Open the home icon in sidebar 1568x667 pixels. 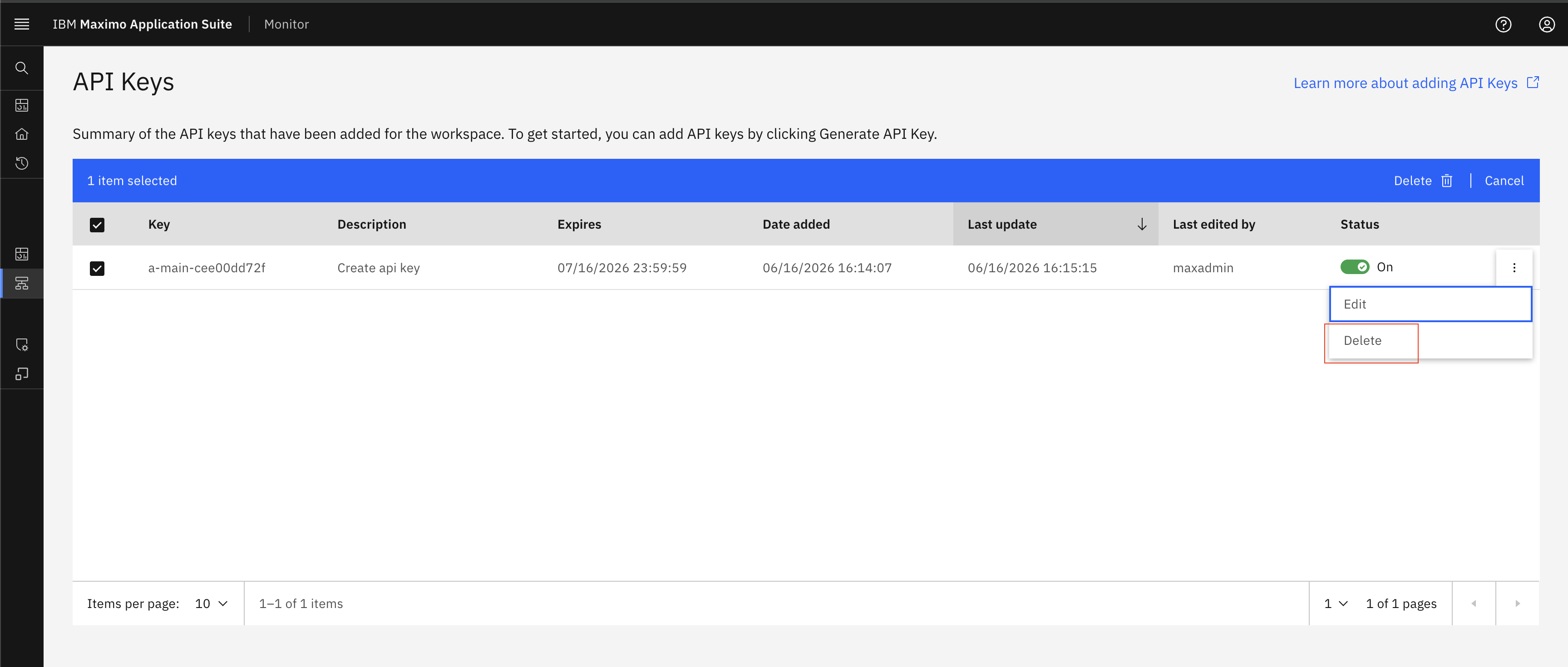[x=22, y=134]
